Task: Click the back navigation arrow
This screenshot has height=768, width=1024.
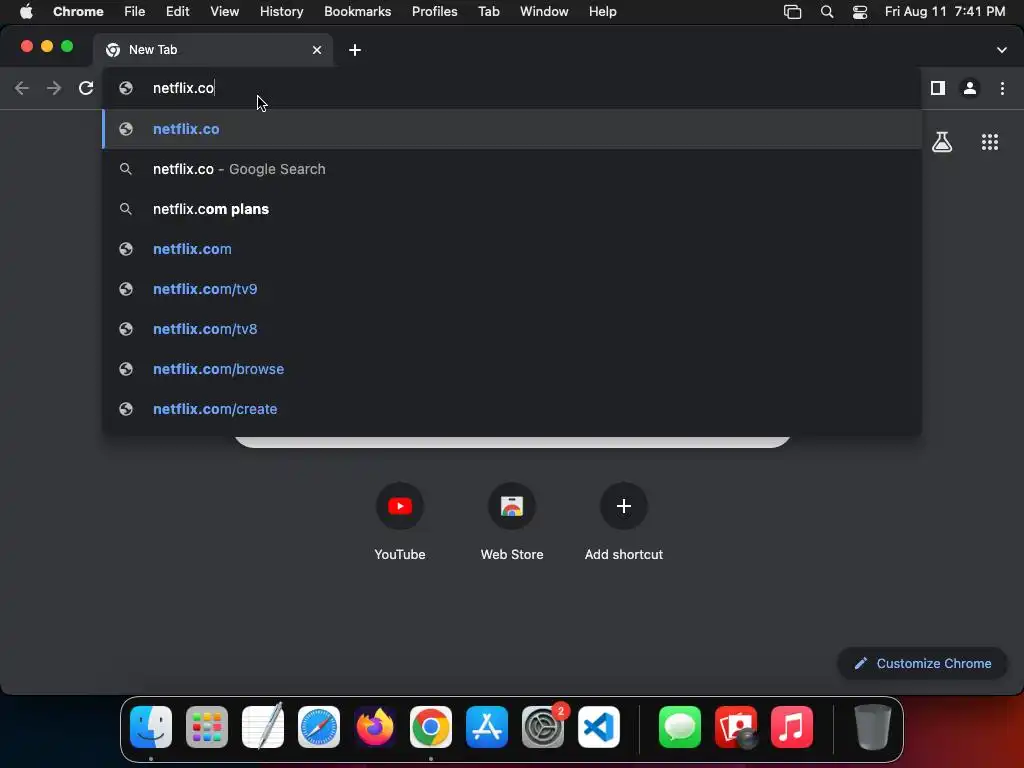Action: coord(22,88)
